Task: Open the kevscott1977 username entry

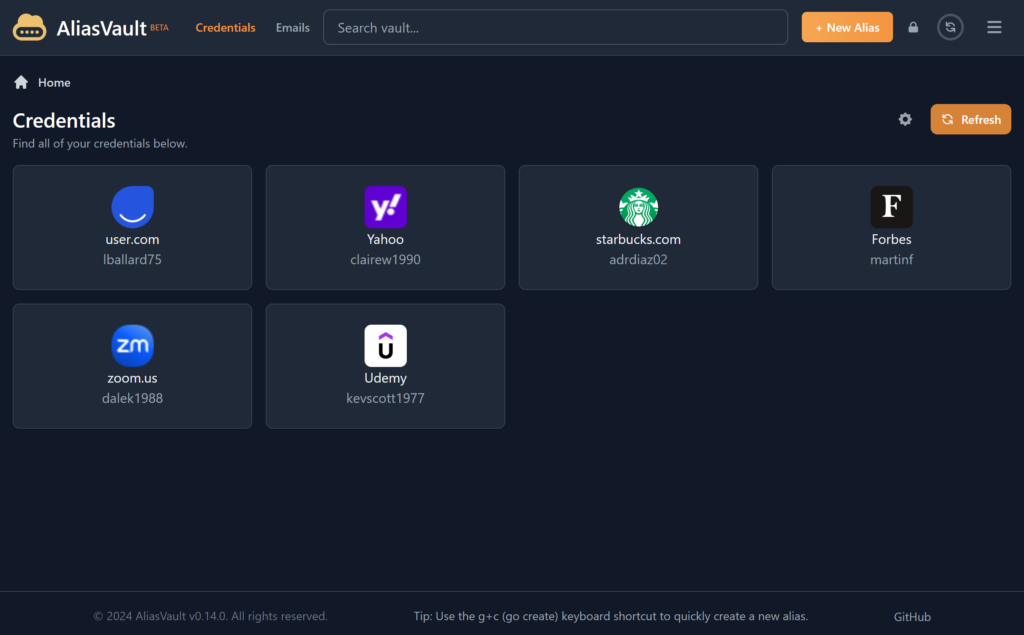Action: [x=385, y=398]
